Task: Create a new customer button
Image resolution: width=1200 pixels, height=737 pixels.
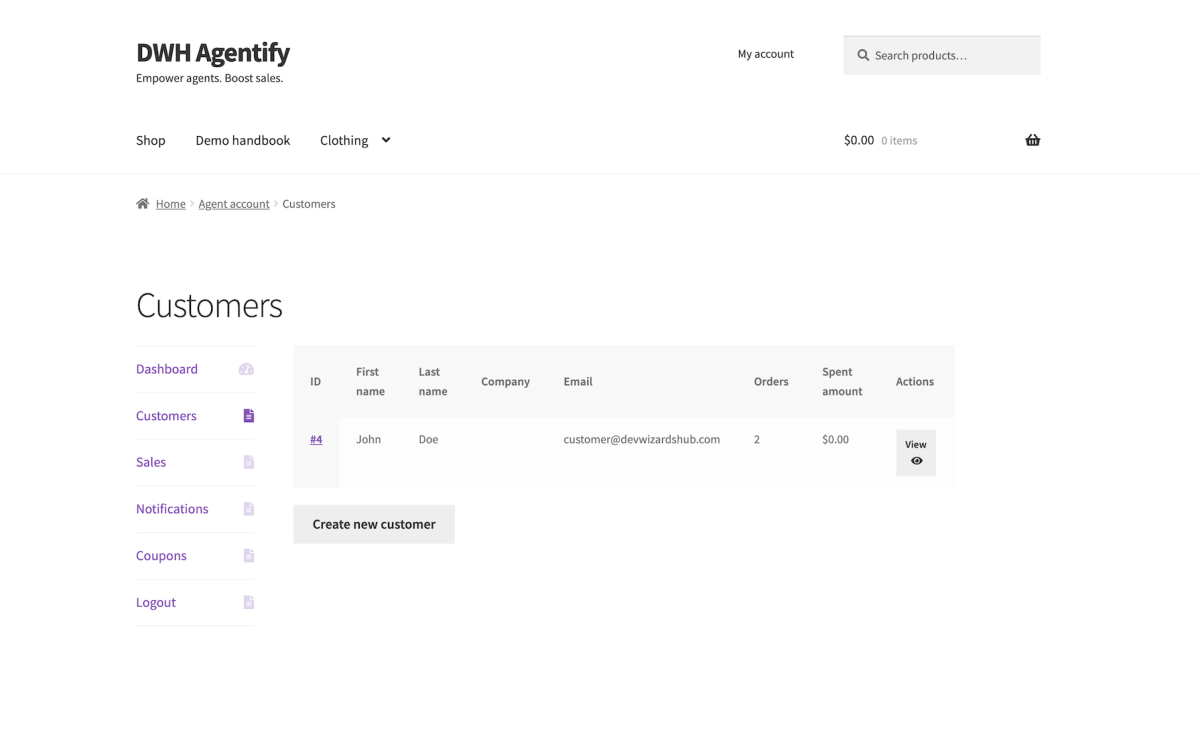Action: click(x=374, y=524)
